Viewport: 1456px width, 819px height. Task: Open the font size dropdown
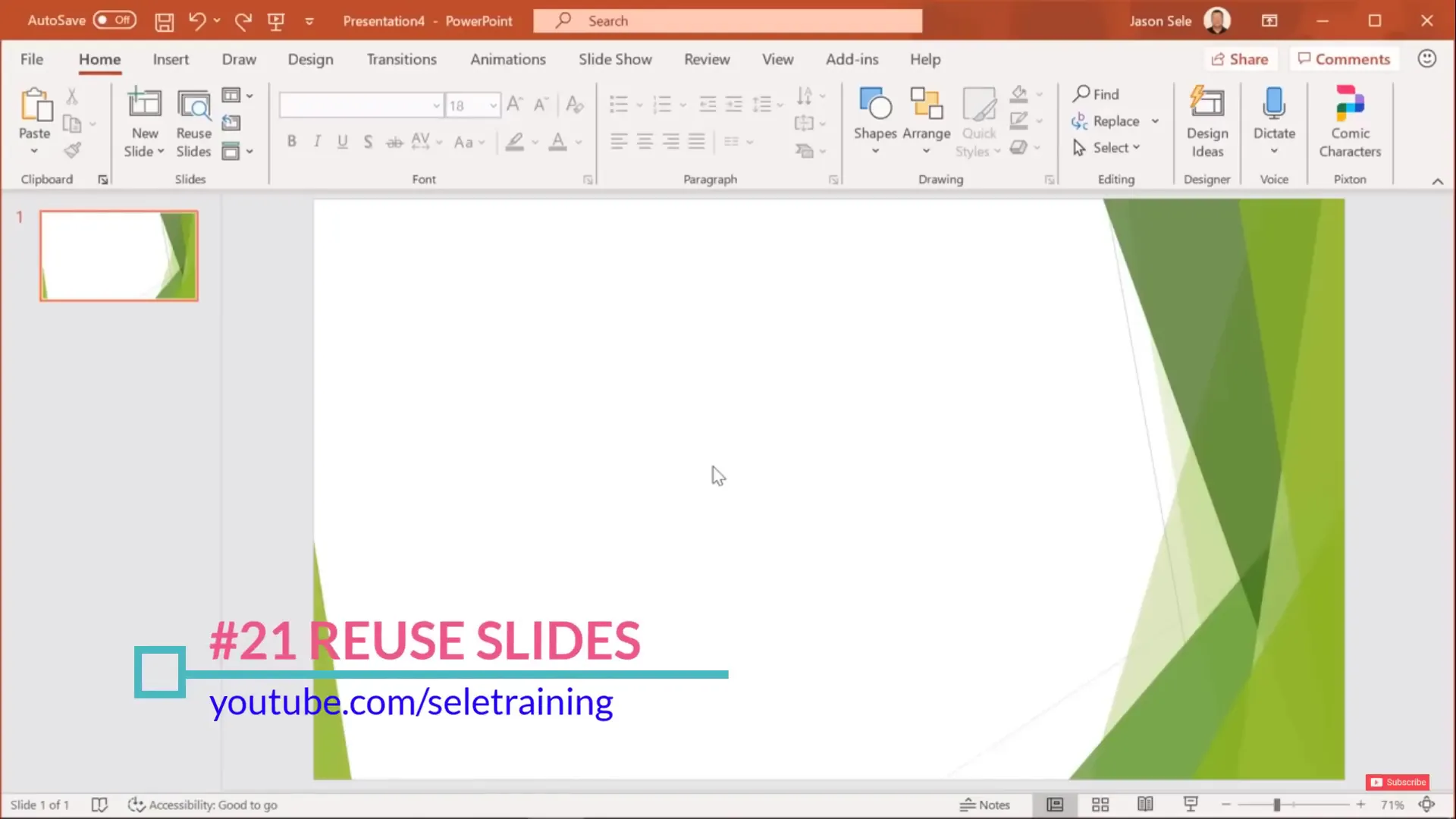[492, 105]
